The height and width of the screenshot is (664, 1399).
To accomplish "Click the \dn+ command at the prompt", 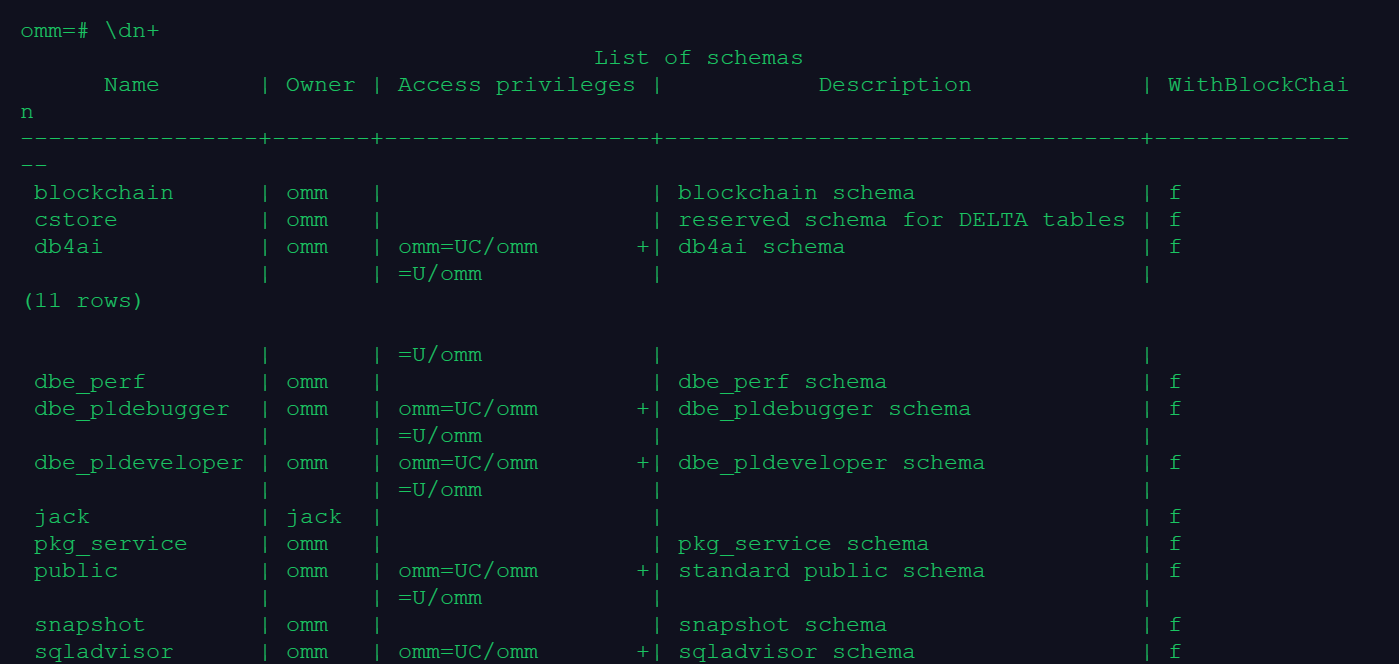I will point(131,31).
